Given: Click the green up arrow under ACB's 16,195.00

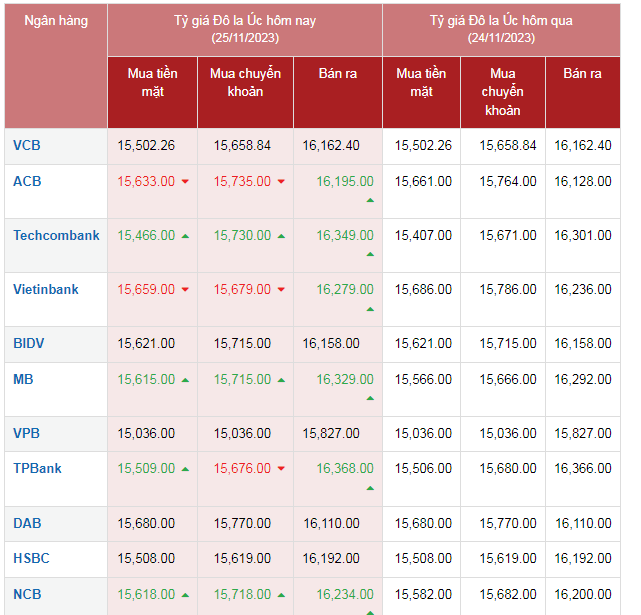Looking at the screenshot, I should [370, 200].
